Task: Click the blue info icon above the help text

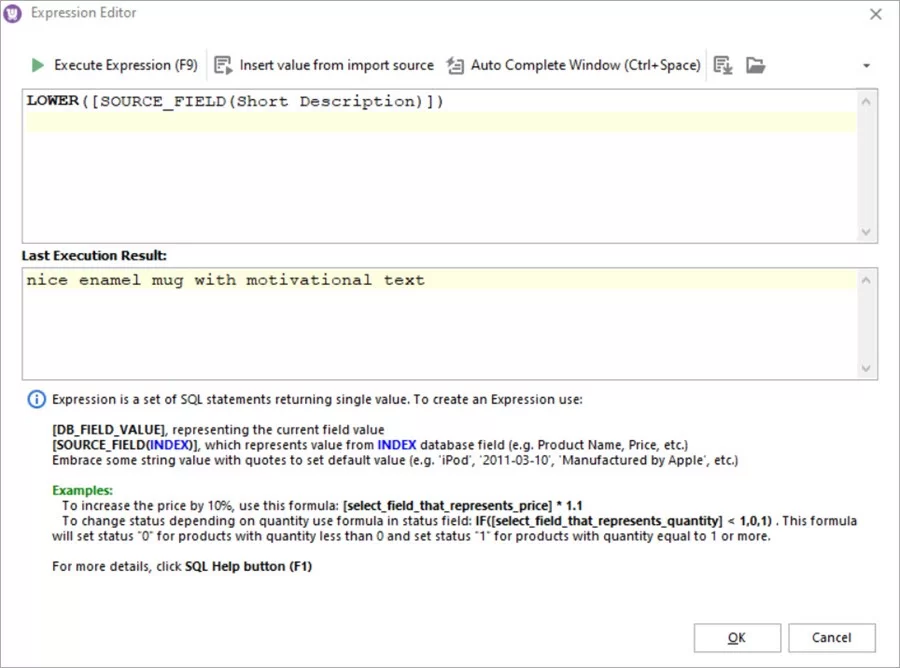Action: click(36, 399)
